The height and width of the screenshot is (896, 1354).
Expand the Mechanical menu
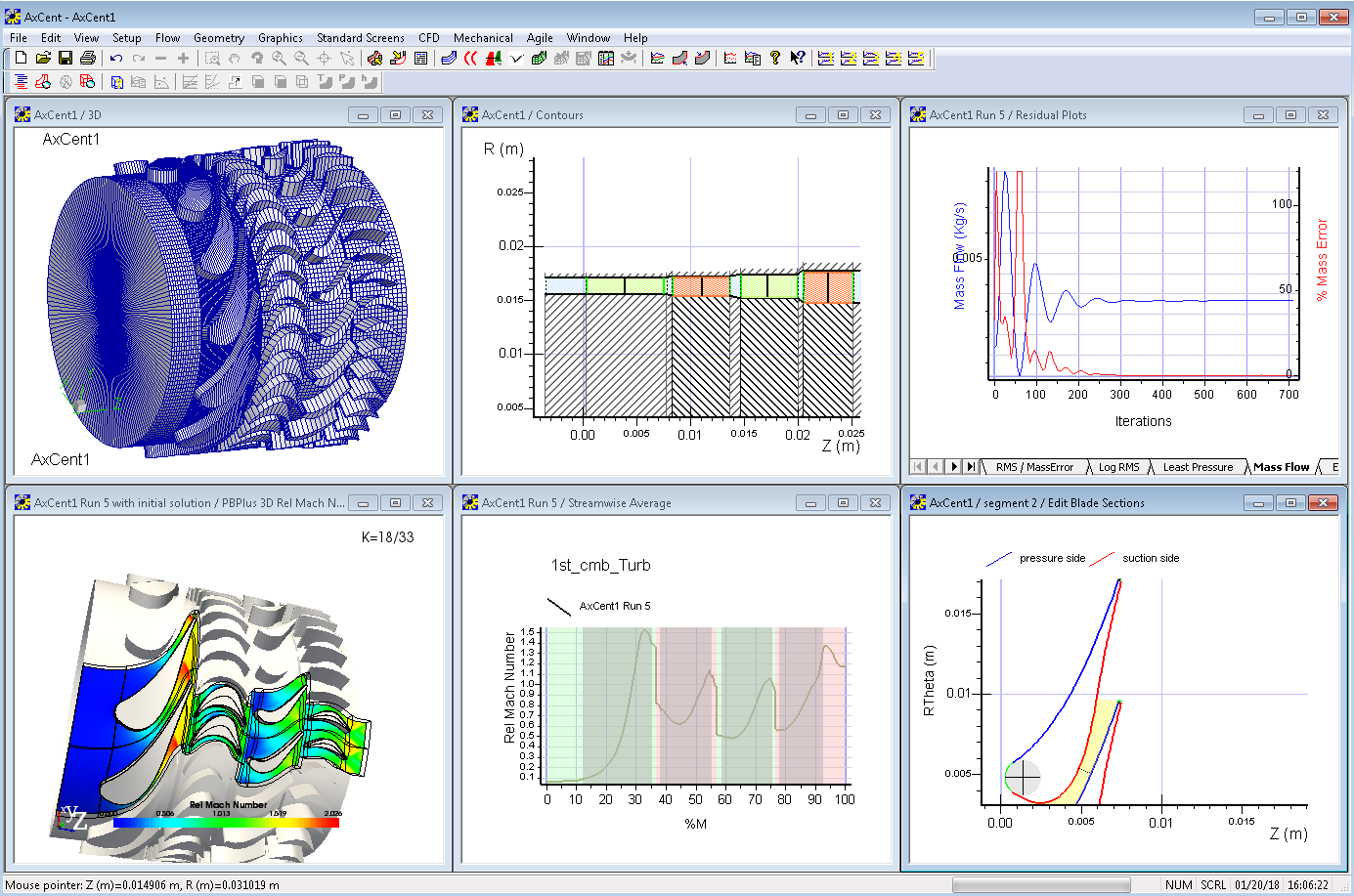[483, 38]
